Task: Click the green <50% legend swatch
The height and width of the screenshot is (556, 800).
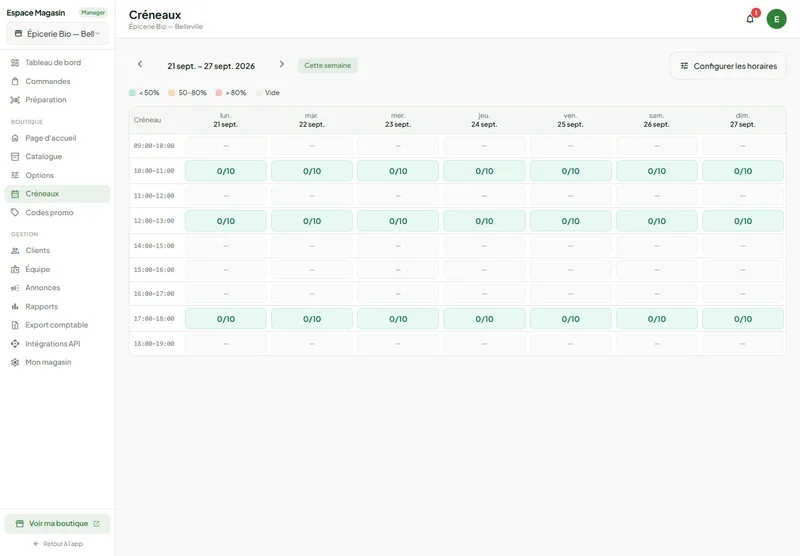Action: pyautogui.click(x=132, y=93)
